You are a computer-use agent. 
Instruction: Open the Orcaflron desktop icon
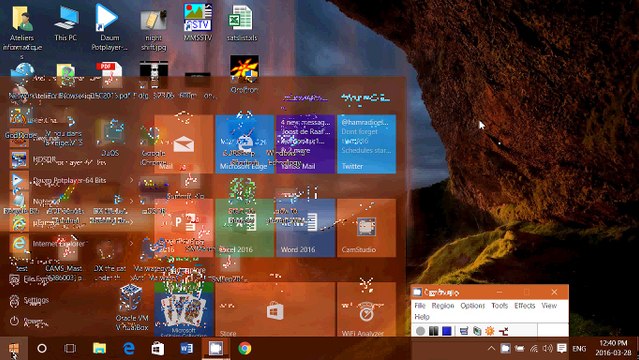(244, 74)
